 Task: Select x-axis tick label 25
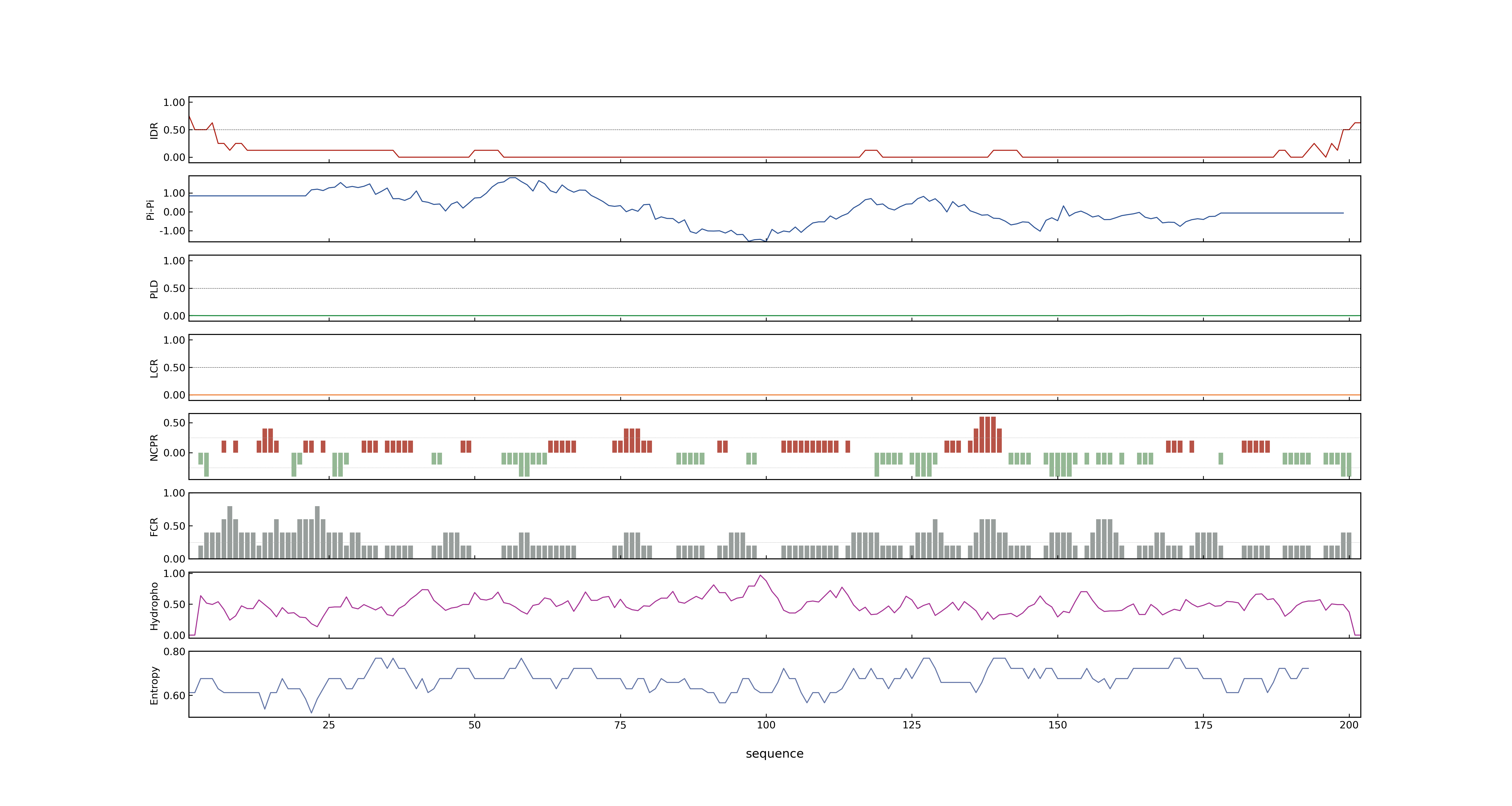pos(329,725)
